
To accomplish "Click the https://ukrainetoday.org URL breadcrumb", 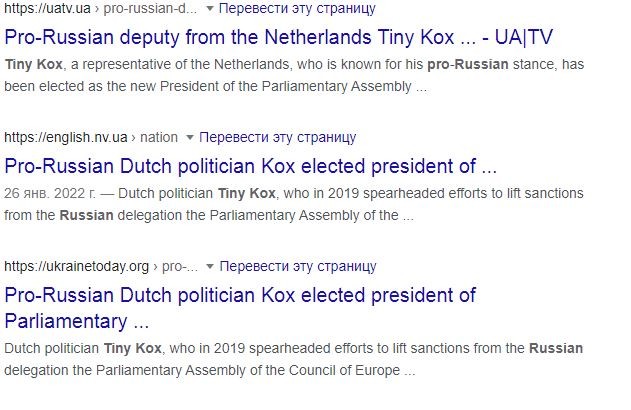I will coord(76,266).
